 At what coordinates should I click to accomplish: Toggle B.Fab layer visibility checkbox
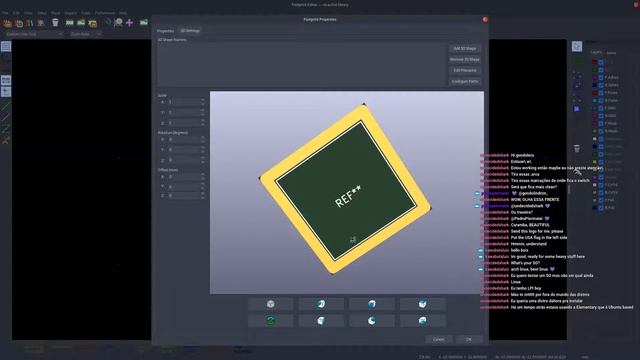[601, 208]
